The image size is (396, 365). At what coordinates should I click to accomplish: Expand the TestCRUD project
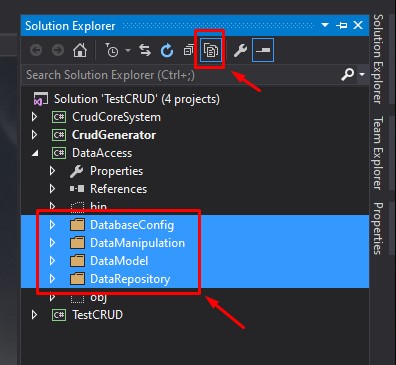point(34,315)
